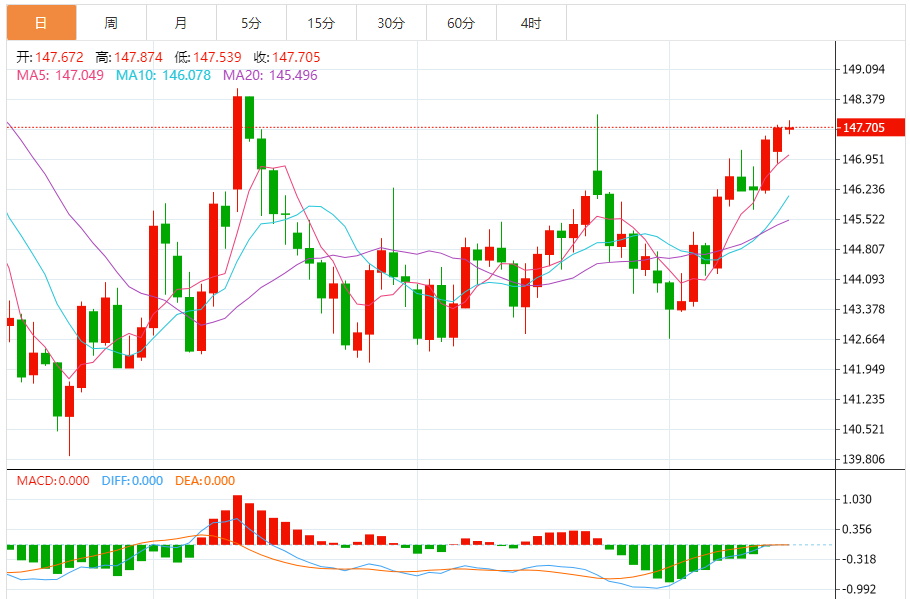Click the latest small red candlestick at right
Viewport: 910px width, 599px height.
click(x=789, y=128)
